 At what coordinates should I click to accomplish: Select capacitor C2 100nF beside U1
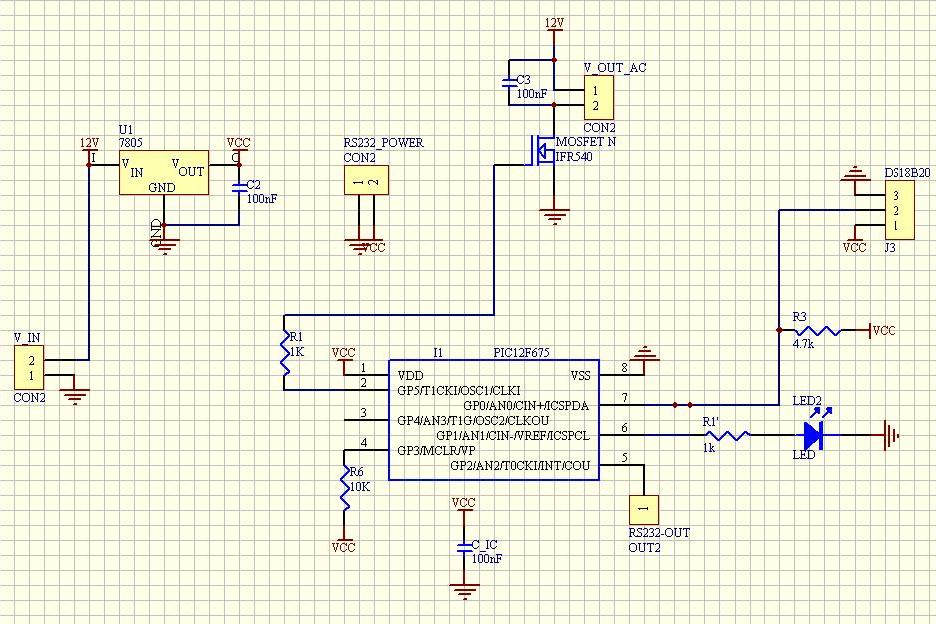pyautogui.click(x=237, y=186)
